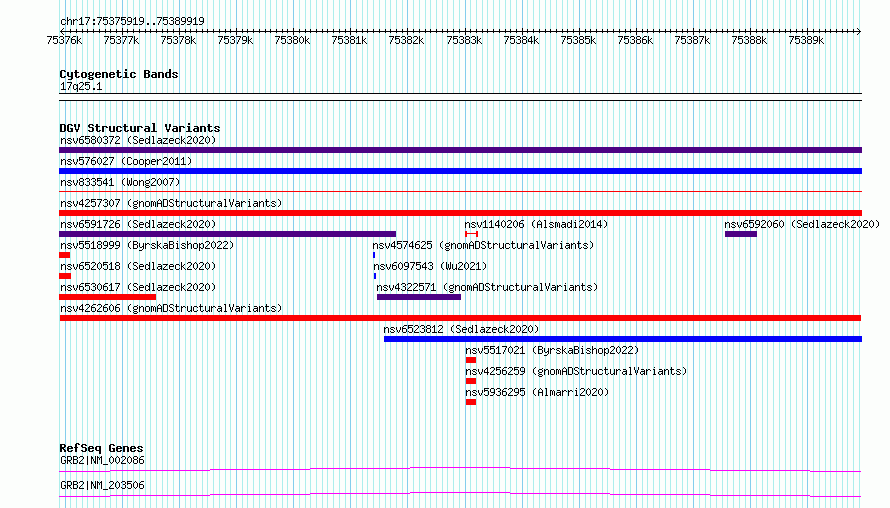Select the short purple nsv6592060 bar
Screen dimensions: 890x508
click(x=741, y=234)
